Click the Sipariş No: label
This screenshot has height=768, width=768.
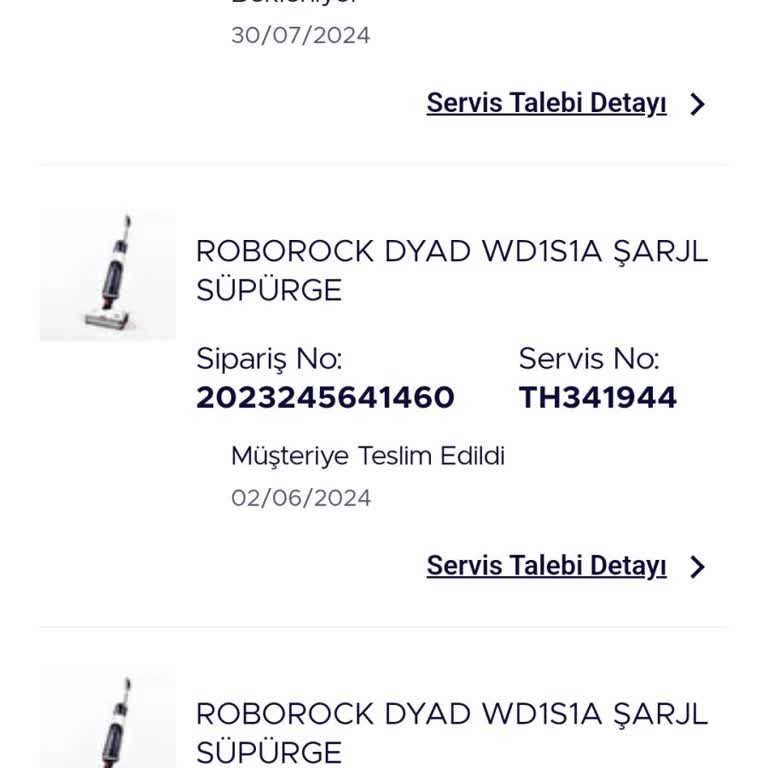click(269, 359)
